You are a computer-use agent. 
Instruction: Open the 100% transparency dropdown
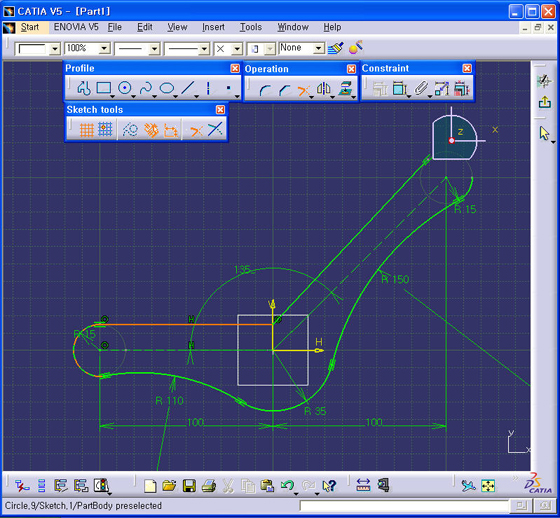pyautogui.click(x=104, y=48)
